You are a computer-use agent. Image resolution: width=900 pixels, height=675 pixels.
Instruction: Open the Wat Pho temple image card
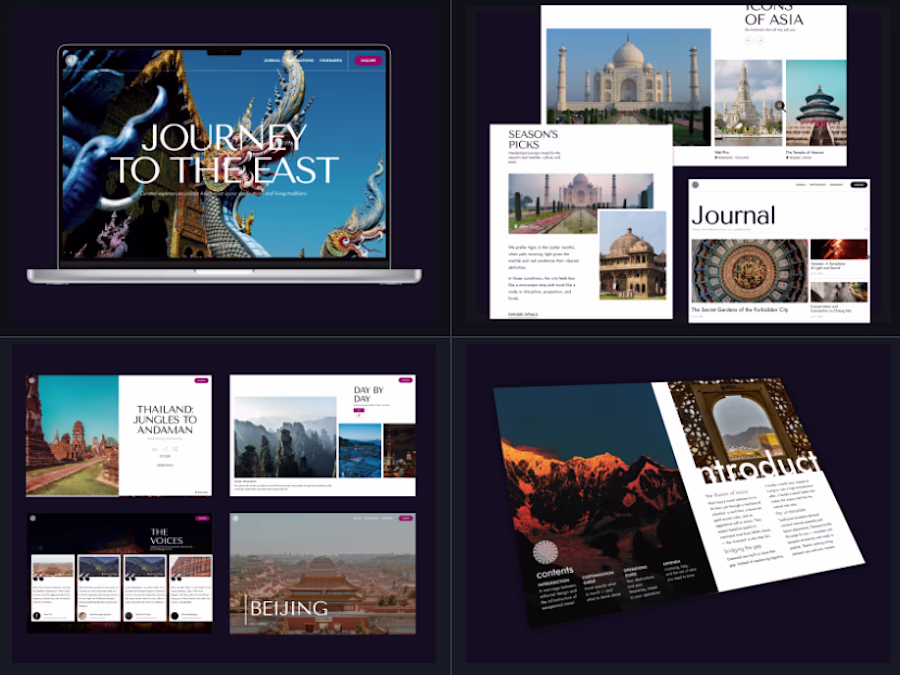(x=748, y=103)
